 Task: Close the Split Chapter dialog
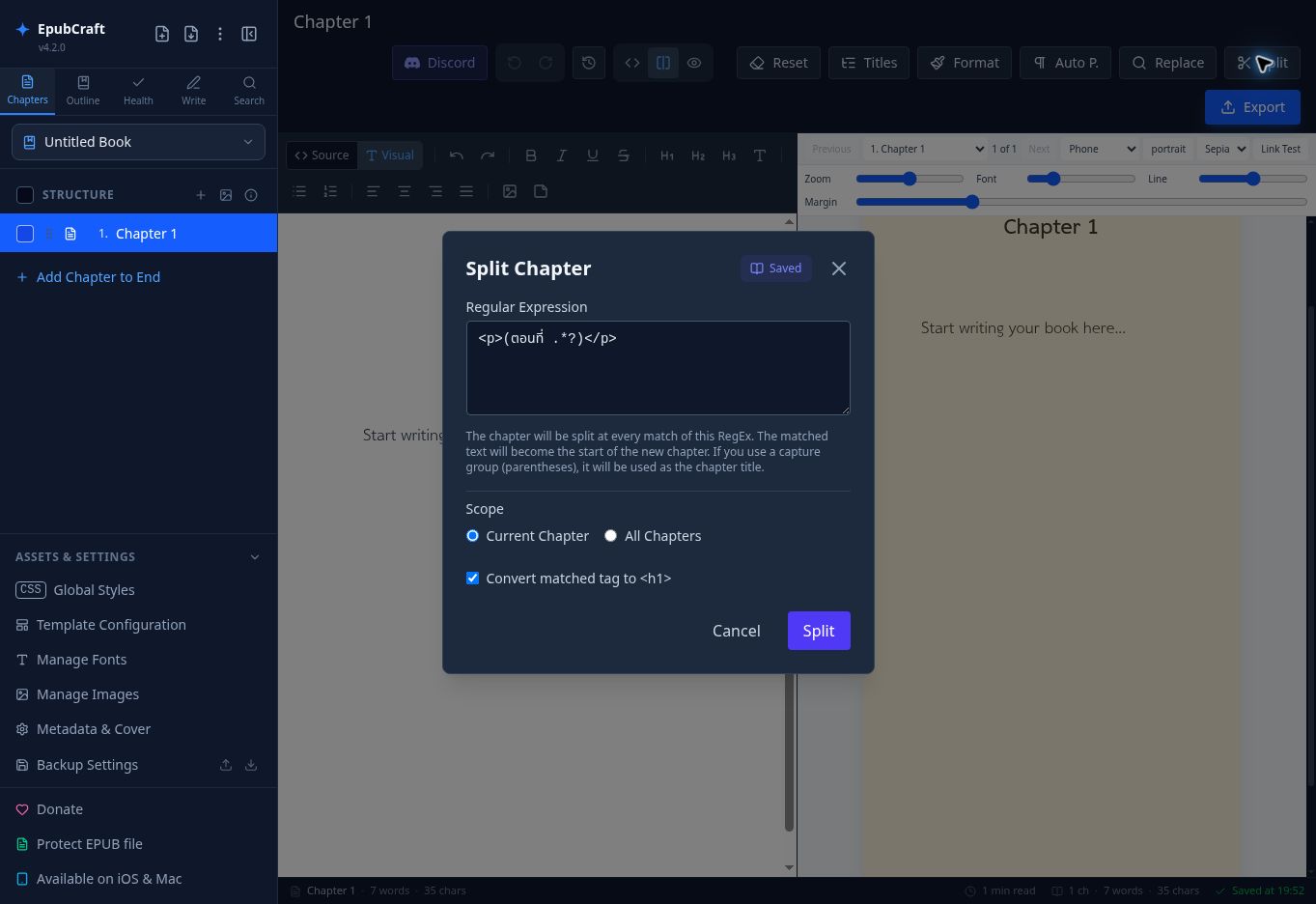[839, 268]
